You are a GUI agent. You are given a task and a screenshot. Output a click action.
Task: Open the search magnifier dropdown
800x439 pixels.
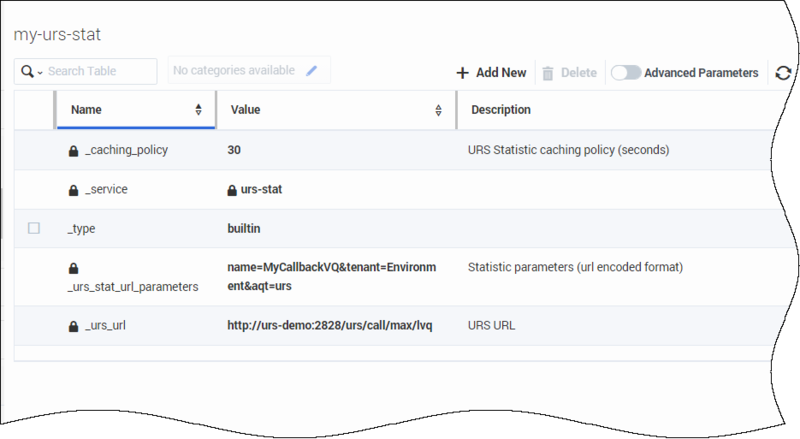[29, 72]
